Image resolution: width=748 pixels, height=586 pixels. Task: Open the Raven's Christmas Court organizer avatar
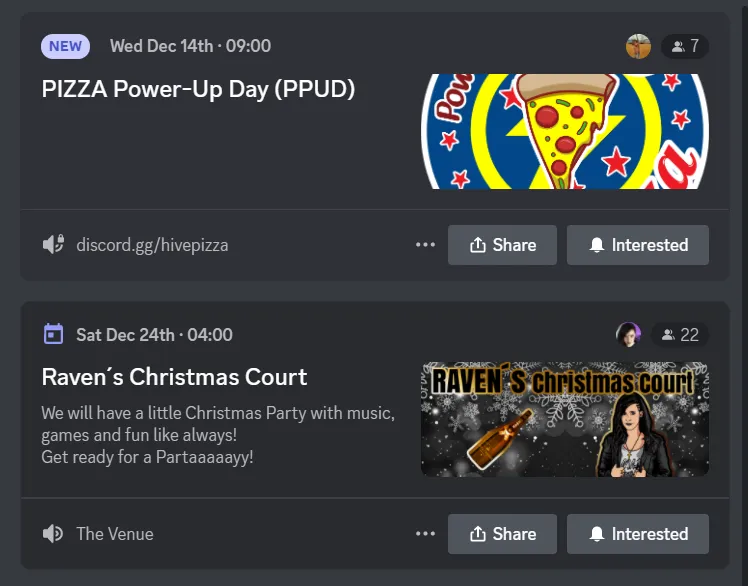[x=628, y=335]
